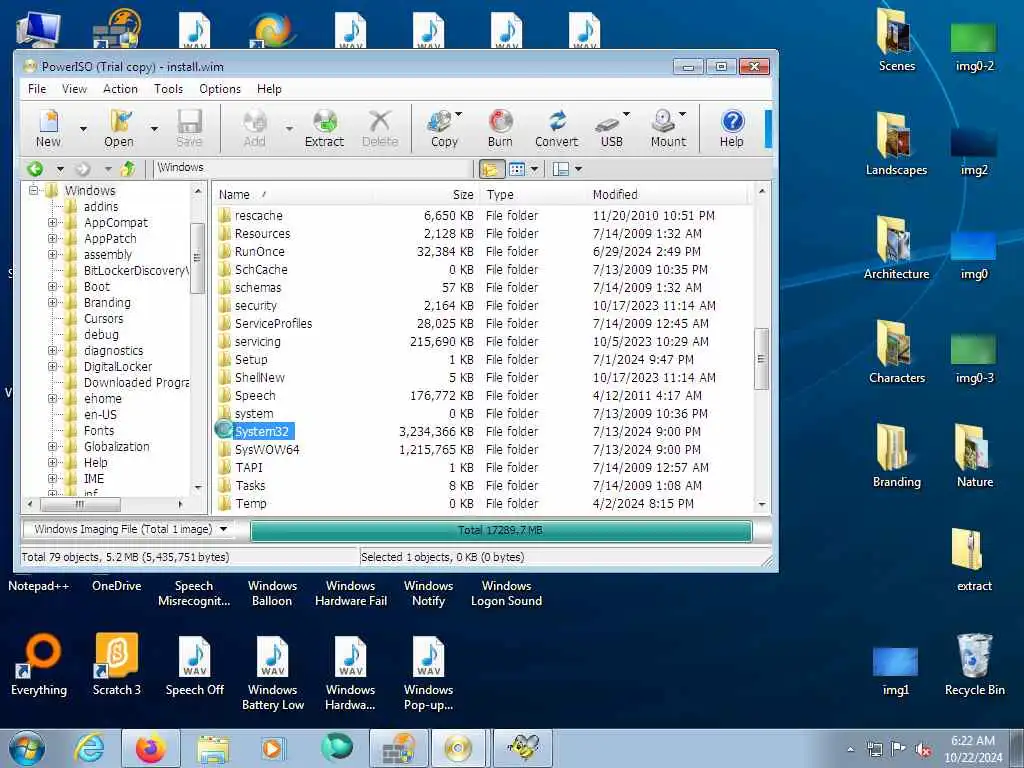Screen dimensions: 1024x768
Task: Select the SysWOW64 folder in the list
Action: pyautogui.click(x=266, y=450)
